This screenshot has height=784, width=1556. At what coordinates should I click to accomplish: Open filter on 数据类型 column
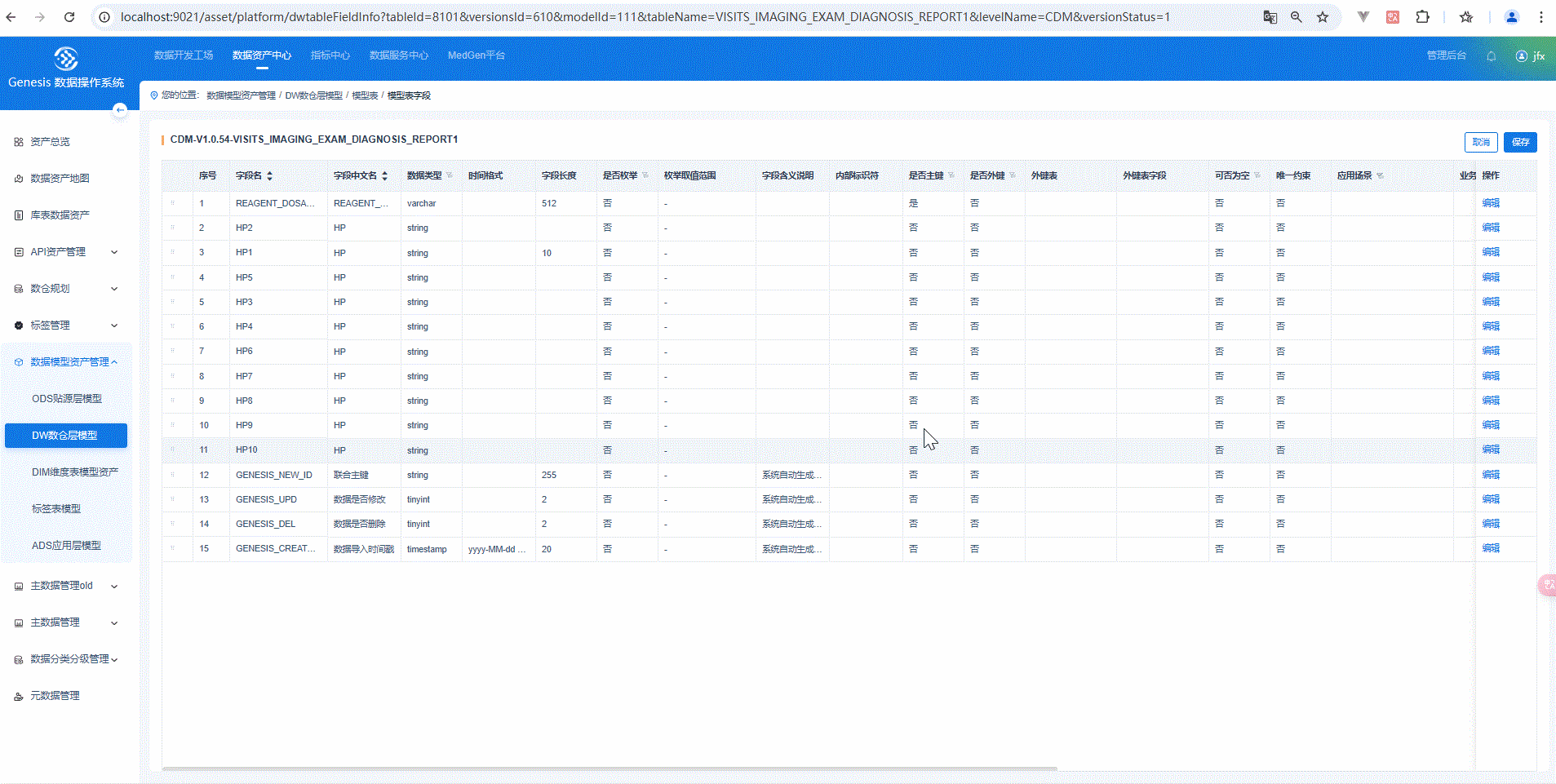pyautogui.click(x=449, y=175)
